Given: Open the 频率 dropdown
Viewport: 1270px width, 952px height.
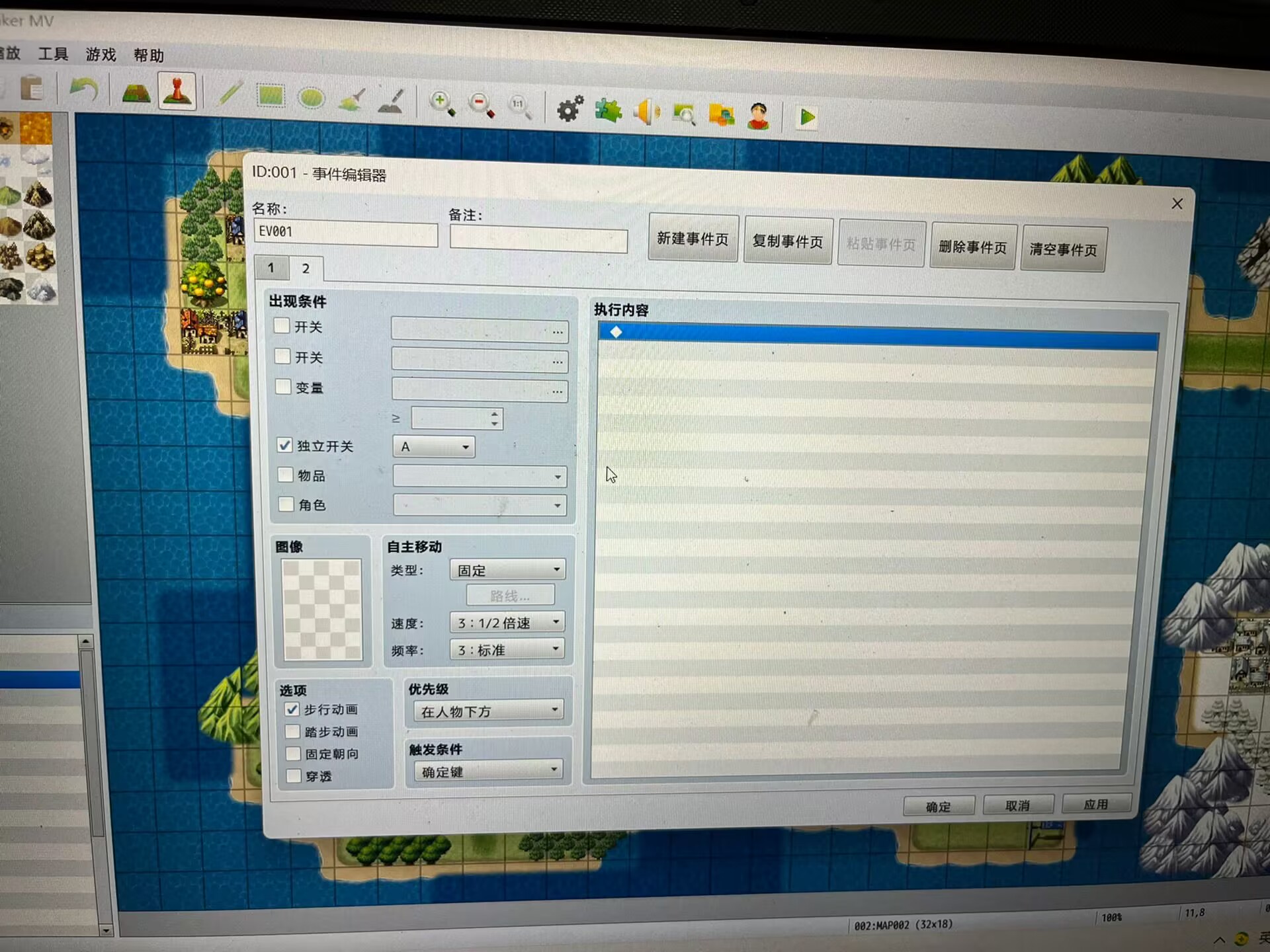Looking at the screenshot, I should point(507,649).
